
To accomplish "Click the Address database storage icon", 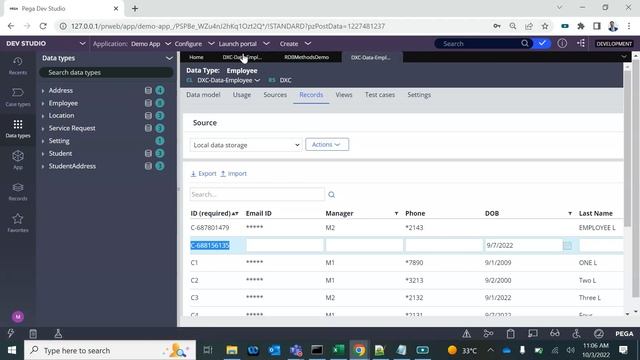I will (148, 90).
